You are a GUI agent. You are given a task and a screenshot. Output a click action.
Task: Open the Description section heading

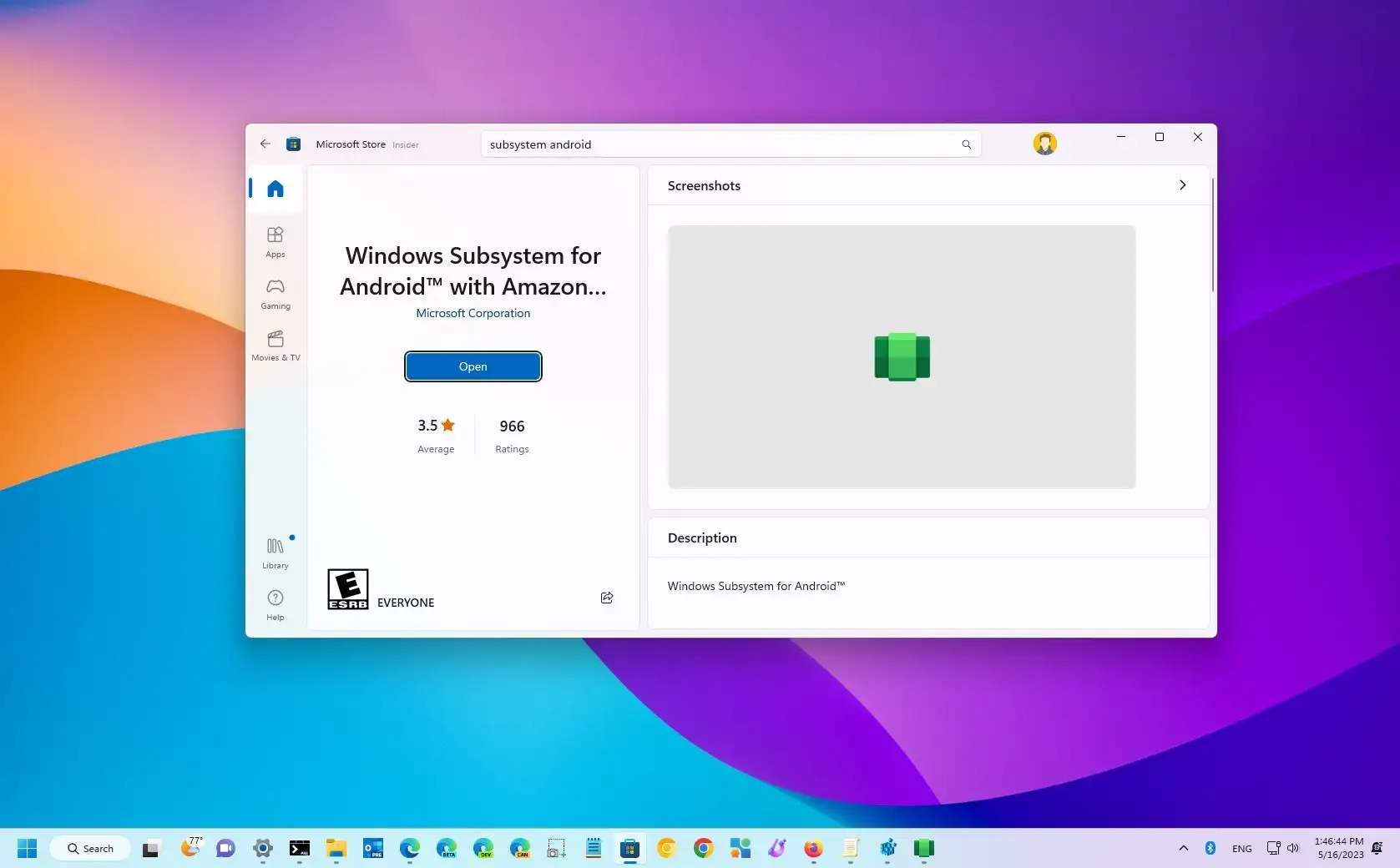point(701,537)
